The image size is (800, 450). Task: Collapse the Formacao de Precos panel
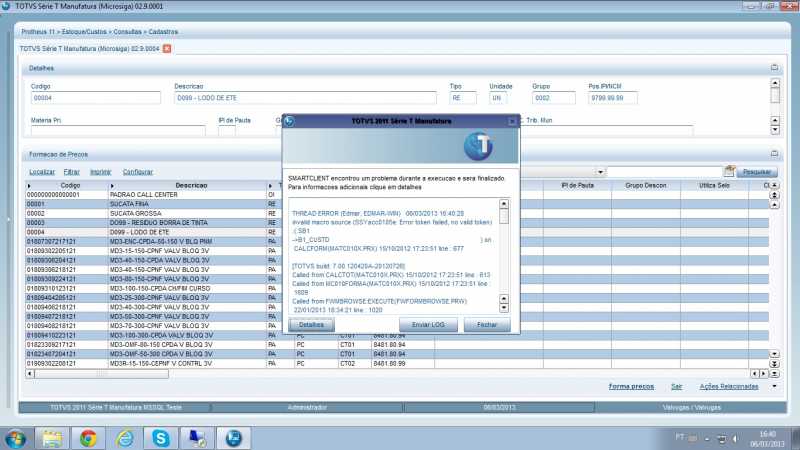pyautogui.click(x=774, y=154)
